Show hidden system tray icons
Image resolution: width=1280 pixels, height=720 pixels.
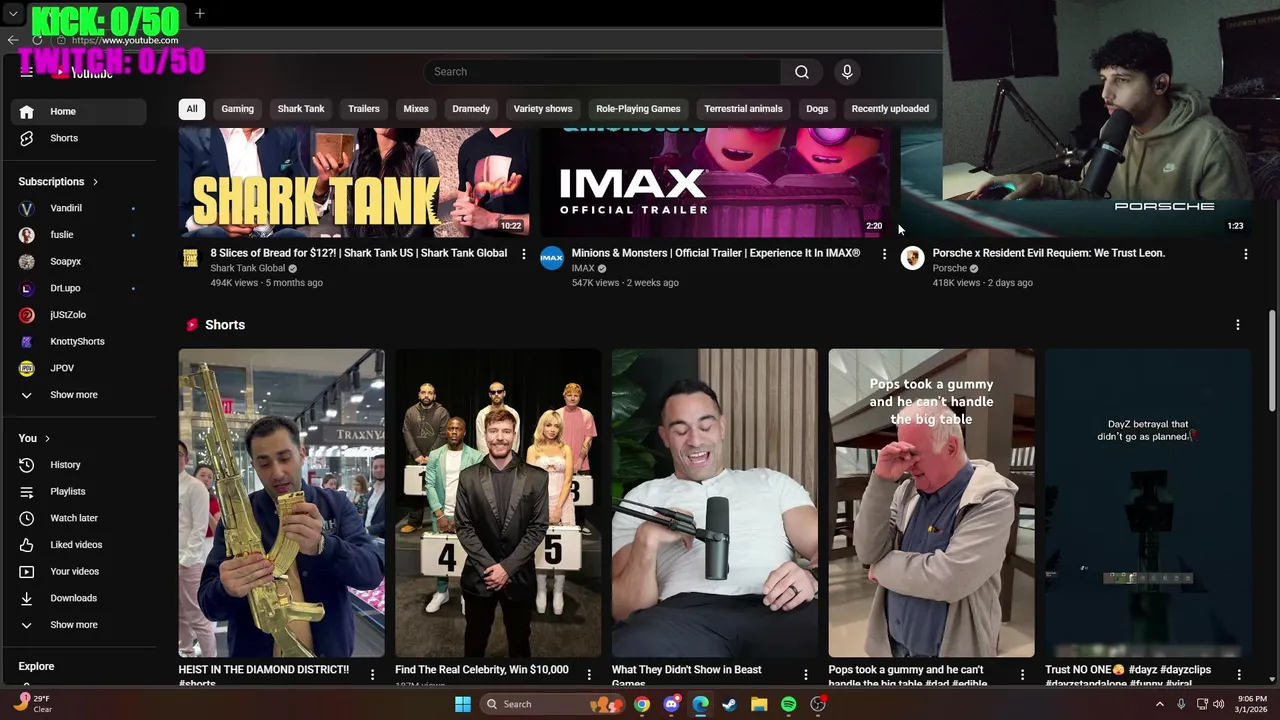[x=1159, y=704]
